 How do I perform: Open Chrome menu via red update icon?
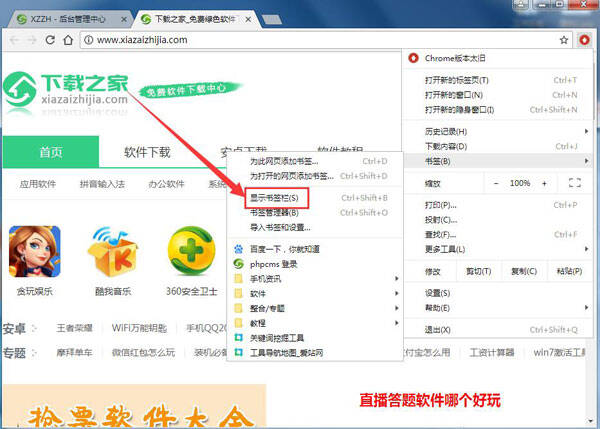pyautogui.click(x=584, y=40)
